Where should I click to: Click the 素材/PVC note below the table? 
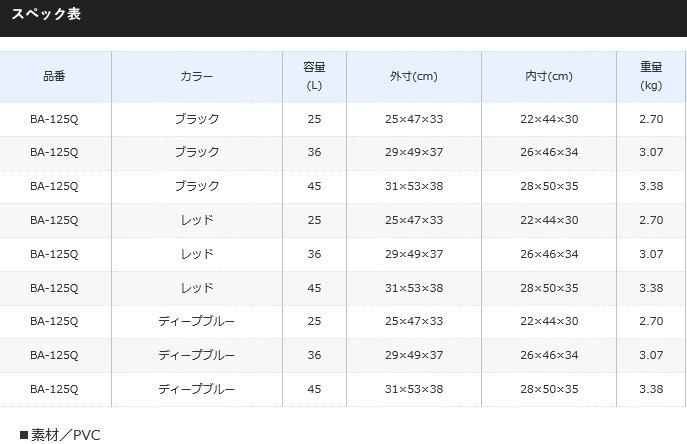tap(61, 435)
